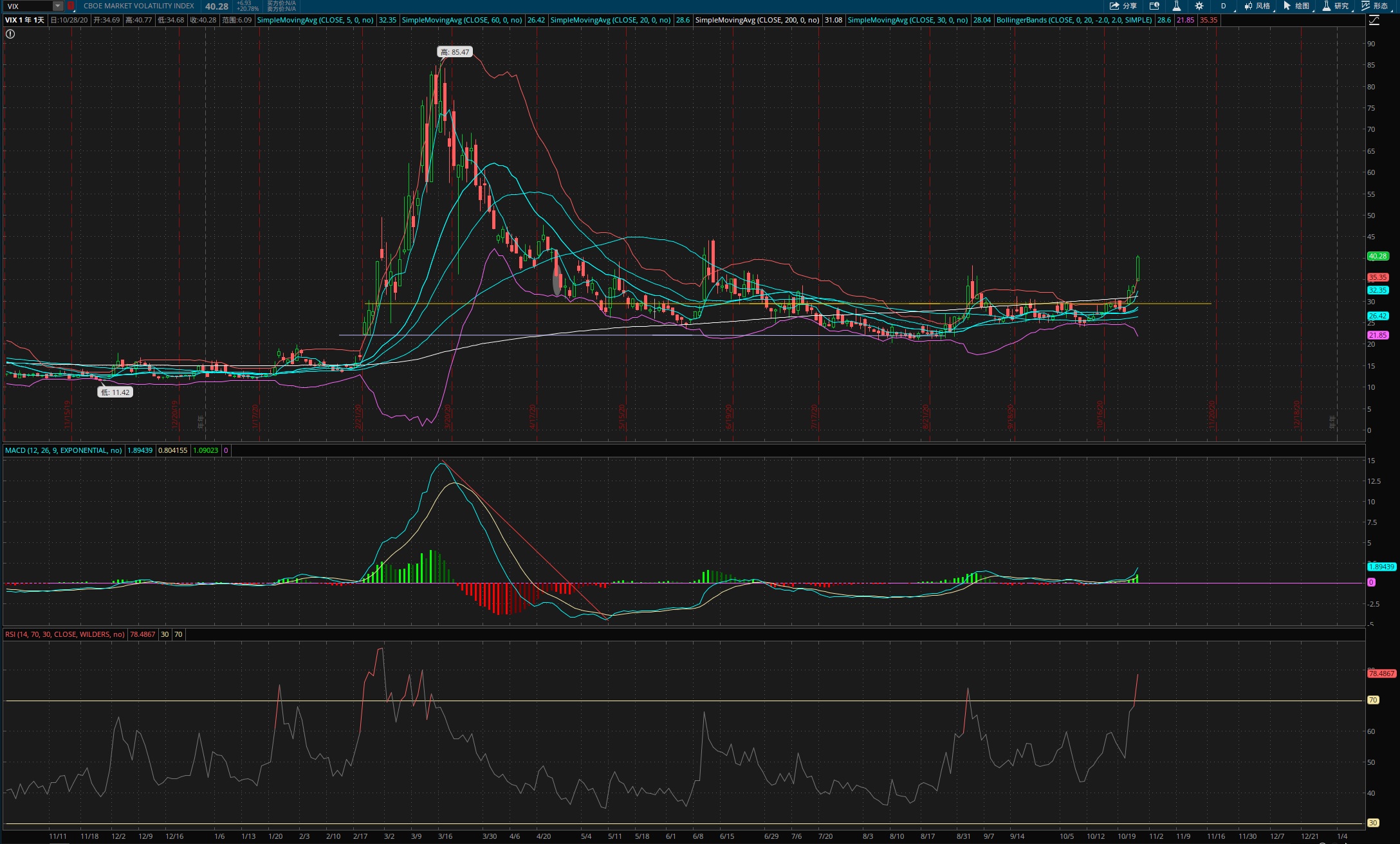The height and width of the screenshot is (844, 1400).
Task: Select the SimpleMovingAvg (CLOSE, 200, 0, no) label
Action: [x=757, y=20]
